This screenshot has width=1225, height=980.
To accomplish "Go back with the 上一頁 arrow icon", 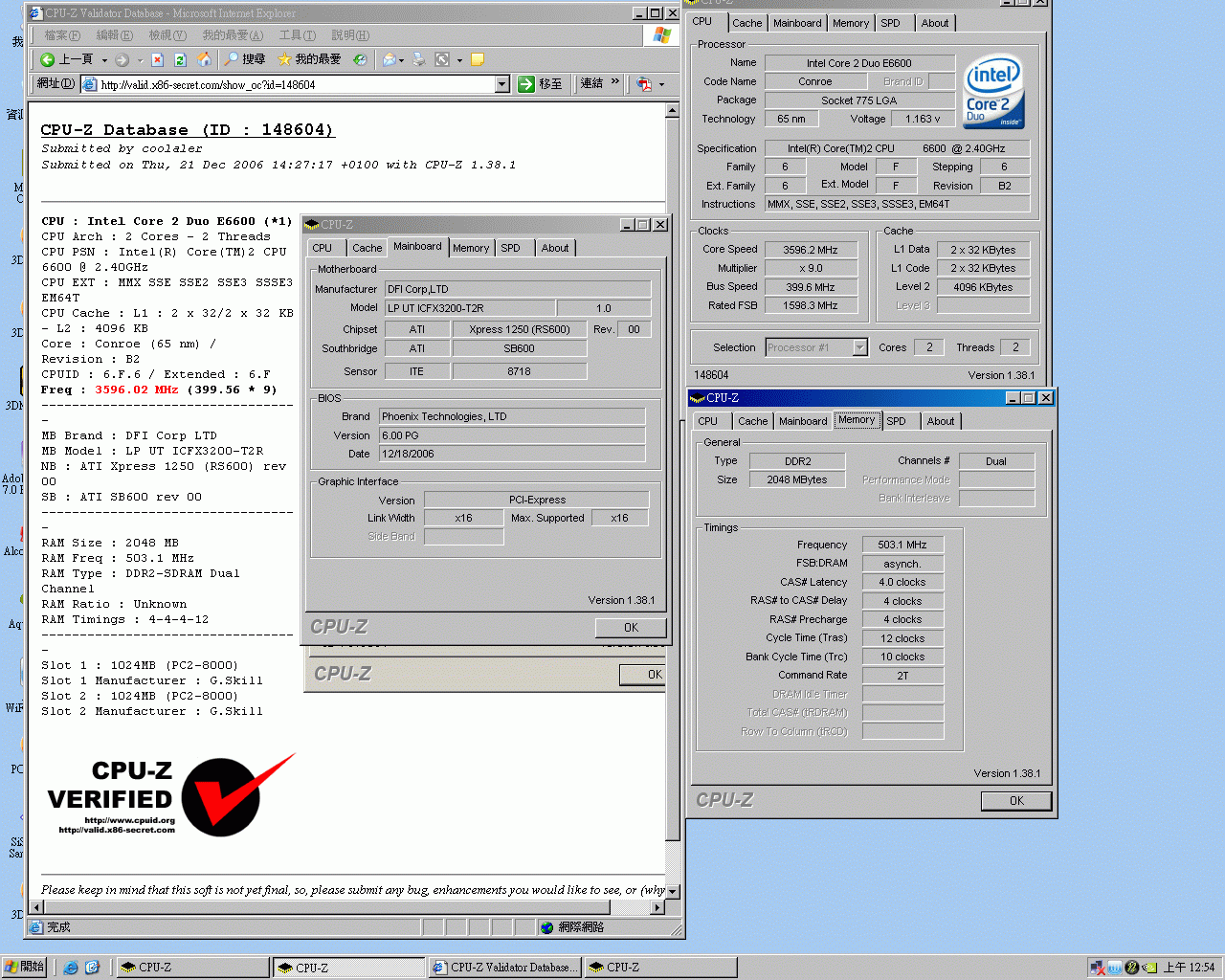I will pos(47,59).
